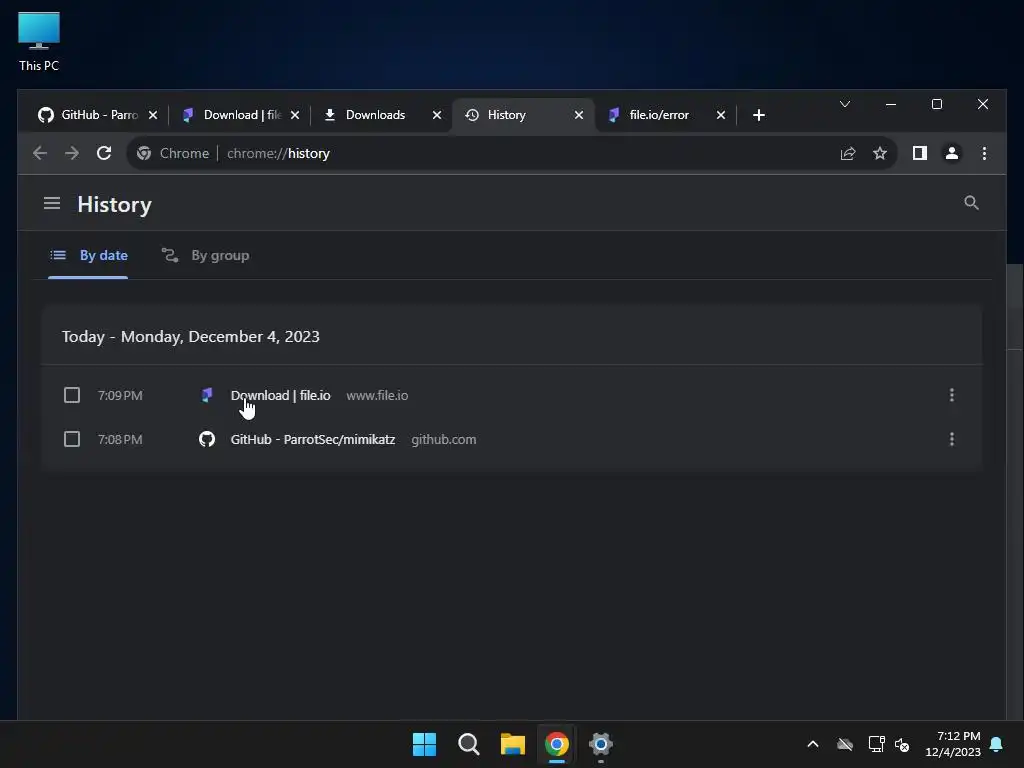Screen dimensions: 1024x768
Task: Open the This PC desktop icon
Action: click(x=39, y=41)
